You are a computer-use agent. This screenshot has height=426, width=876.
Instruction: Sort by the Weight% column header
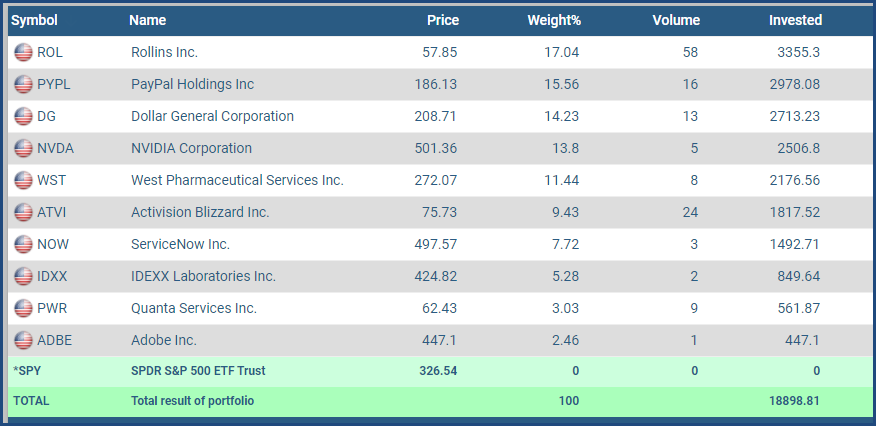(554, 20)
